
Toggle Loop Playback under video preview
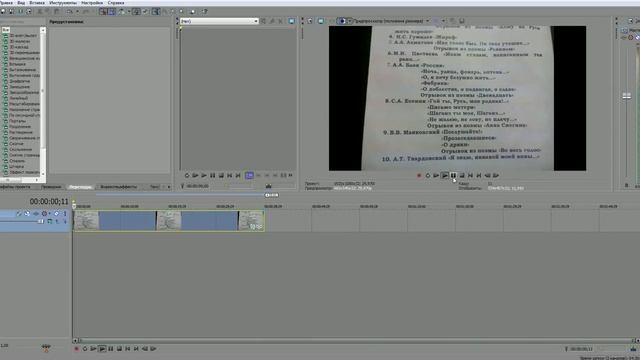427,176
